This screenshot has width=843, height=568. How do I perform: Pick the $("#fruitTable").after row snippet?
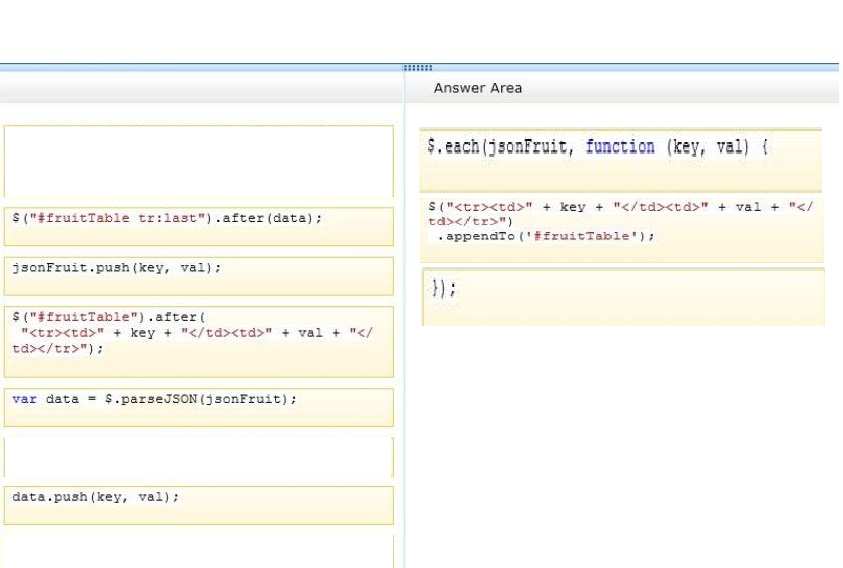[198, 342]
